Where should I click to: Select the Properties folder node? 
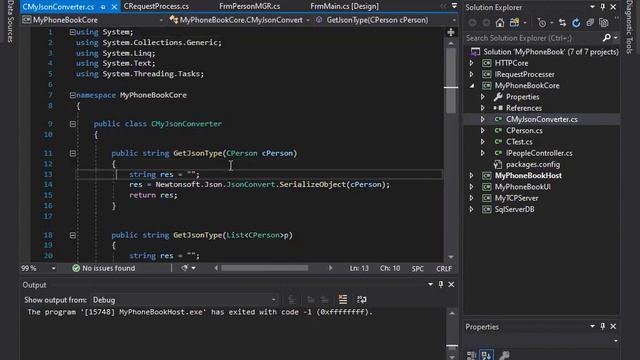522,97
